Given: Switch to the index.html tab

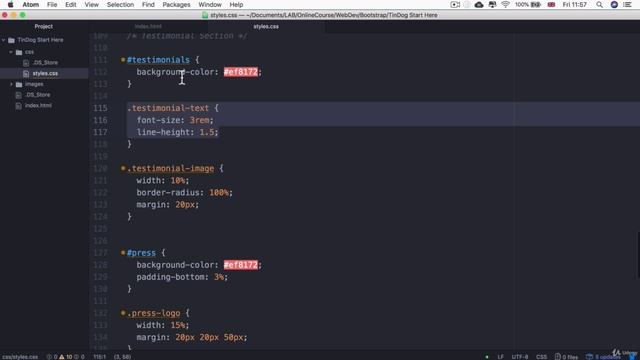Looking at the screenshot, I should pyautogui.click(x=148, y=27).
